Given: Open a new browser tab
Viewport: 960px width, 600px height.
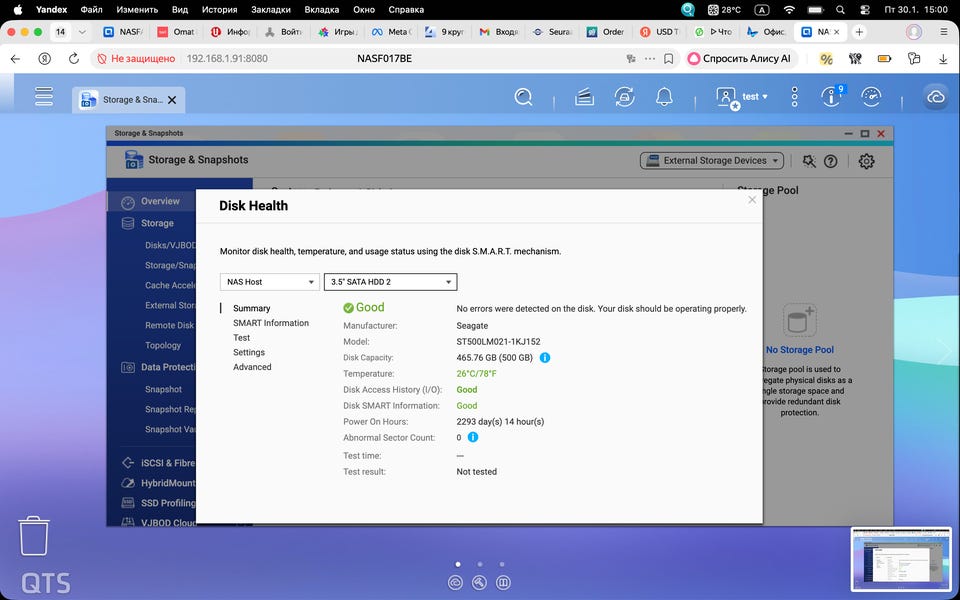Looking at the screenshot, I should tap(860, 32).
